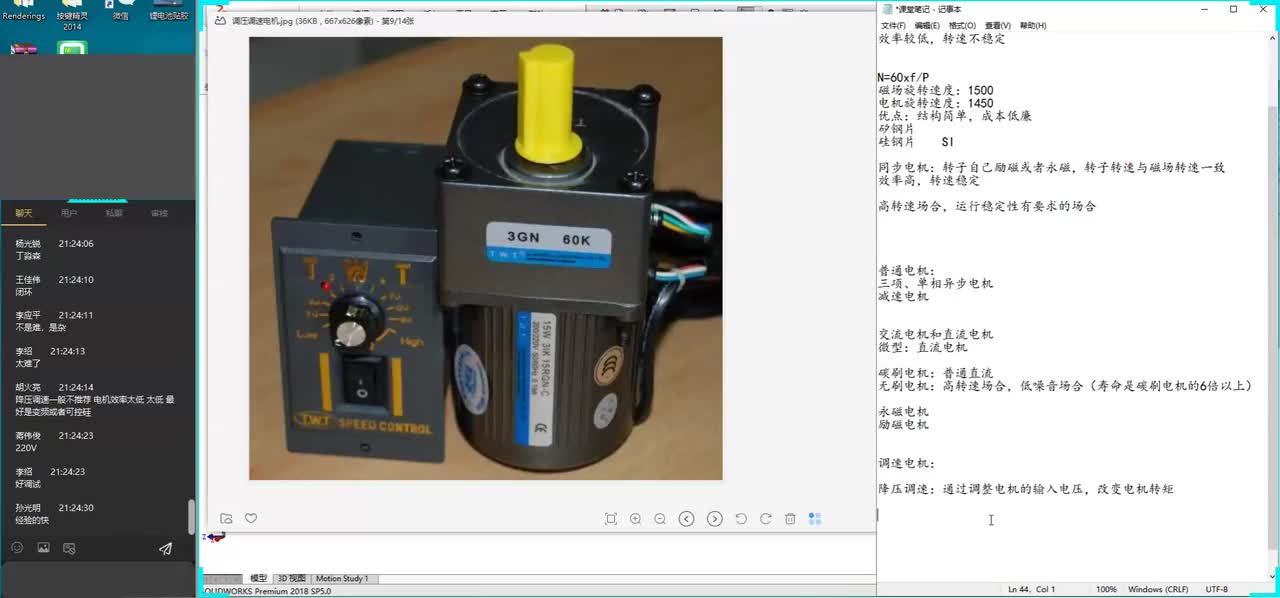Open folder icon in image viewer toolbar
The width and height of the screenshot is (1280, 598).
[226, 518]
